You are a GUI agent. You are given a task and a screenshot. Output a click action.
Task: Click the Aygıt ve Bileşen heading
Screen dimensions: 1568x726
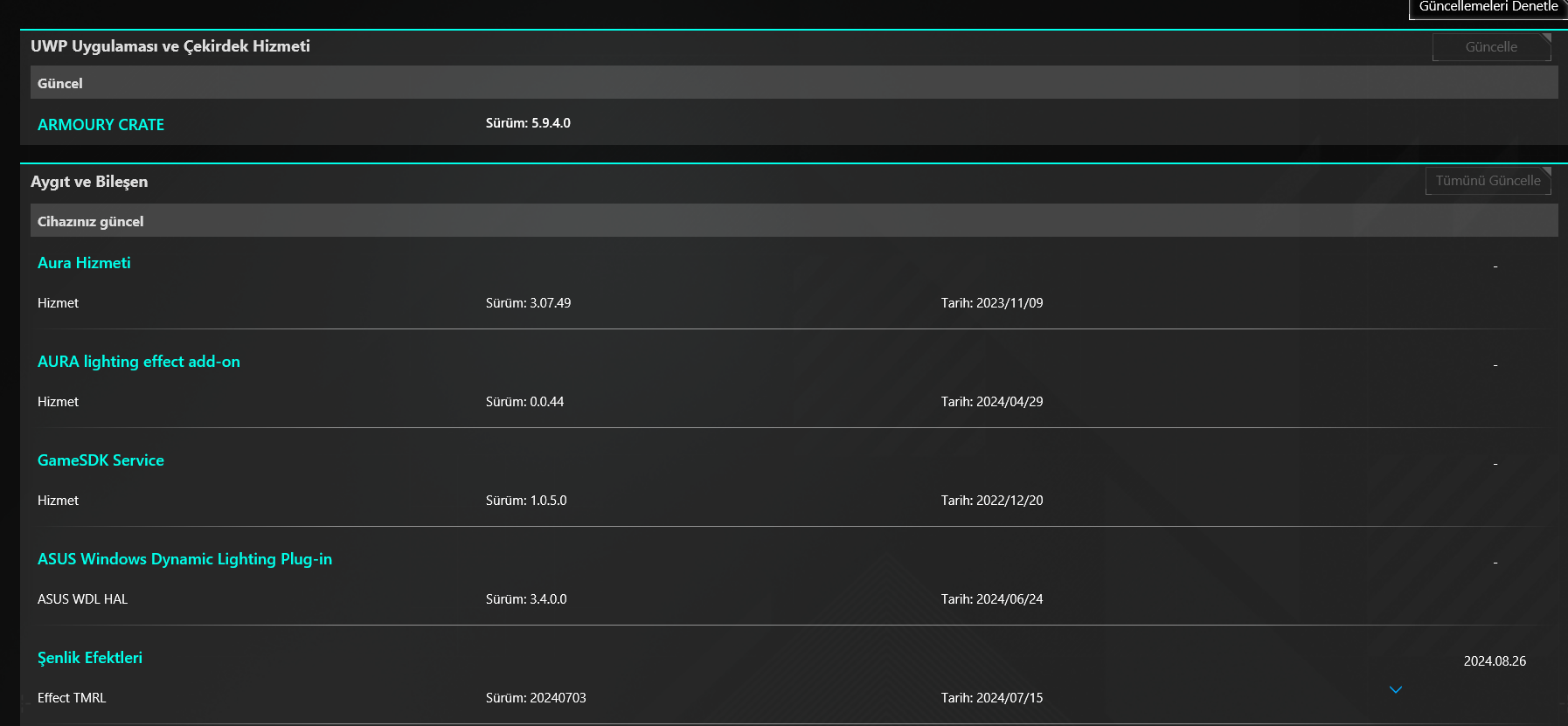tap(89, 182)
